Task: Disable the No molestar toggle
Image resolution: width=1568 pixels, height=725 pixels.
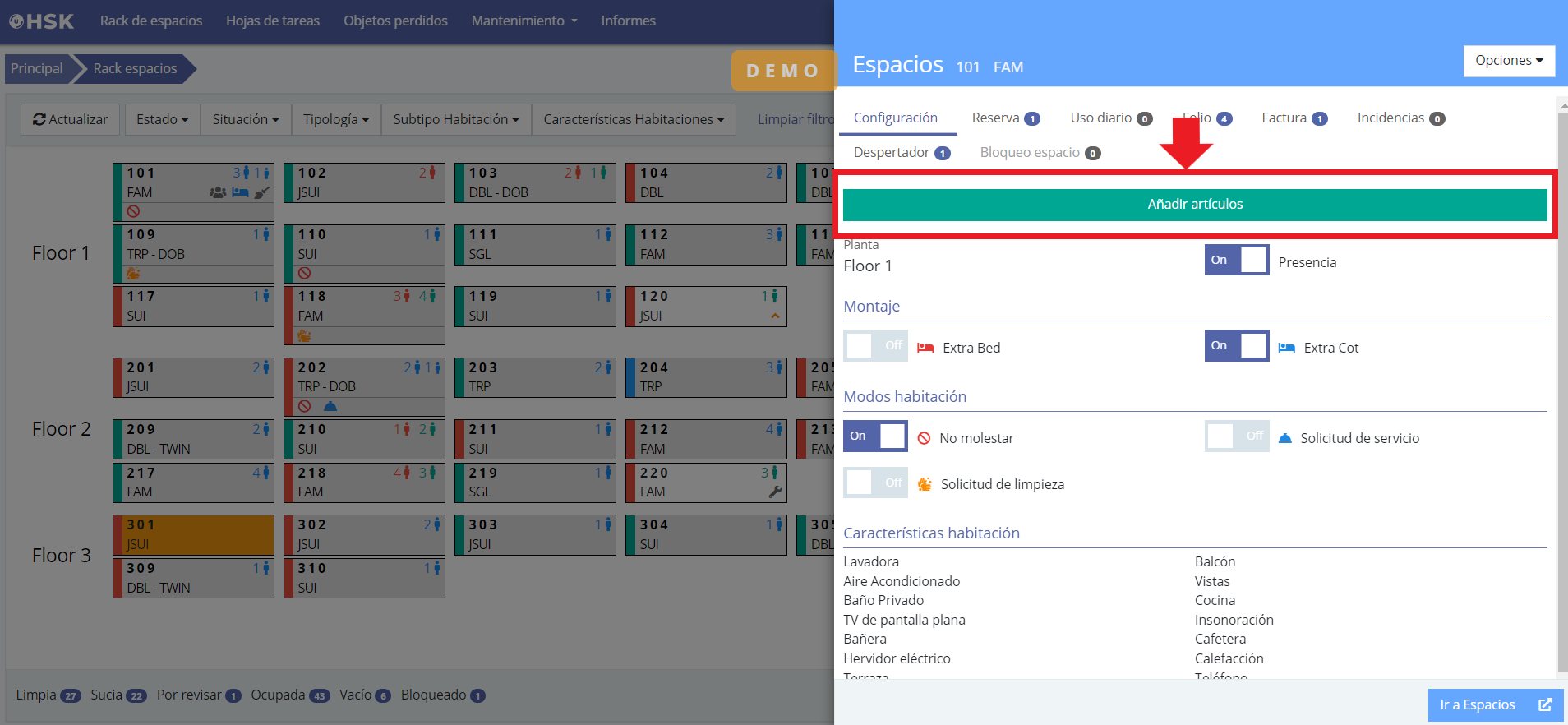Action: click(875, 436)
